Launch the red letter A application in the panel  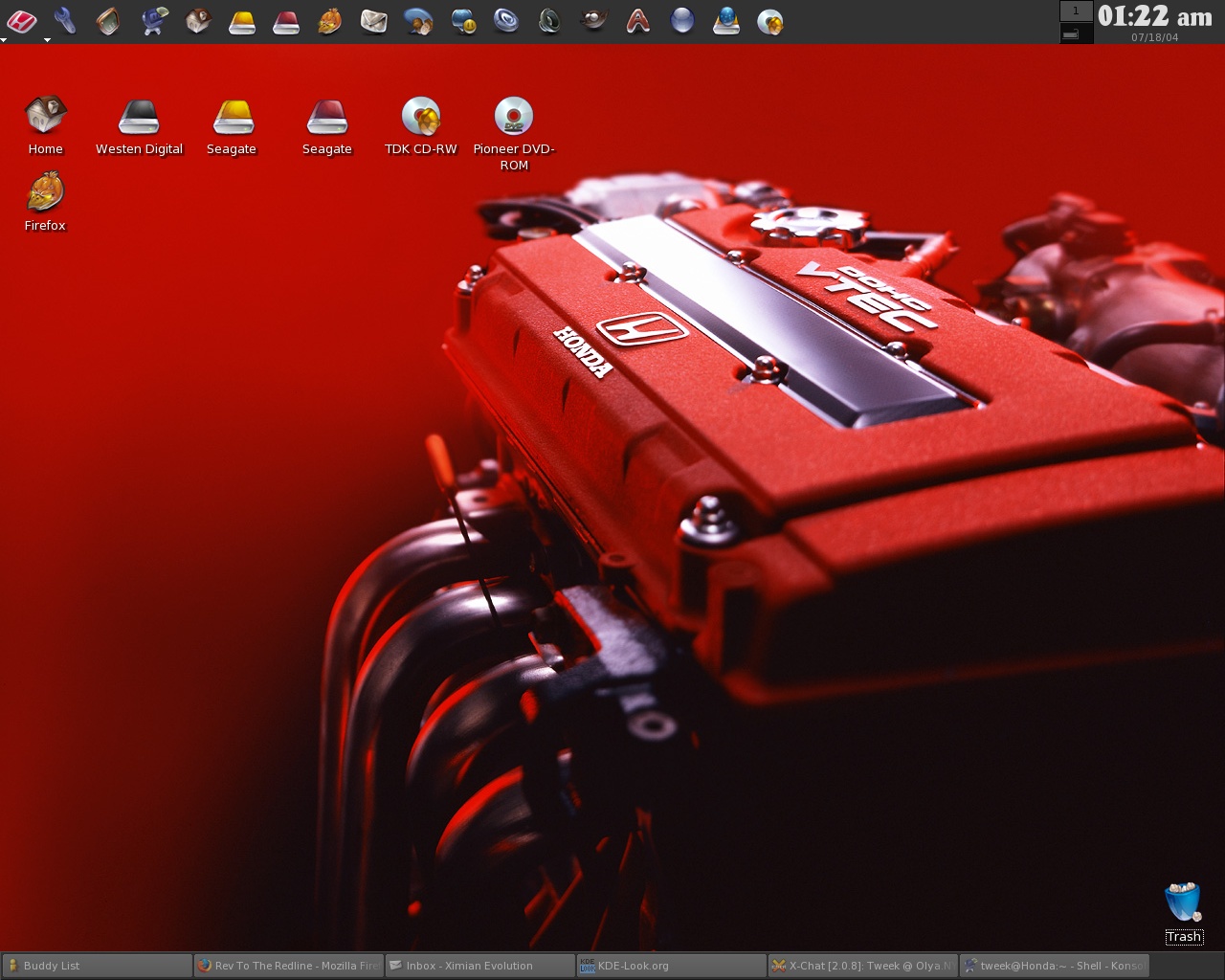click(638, 20)
